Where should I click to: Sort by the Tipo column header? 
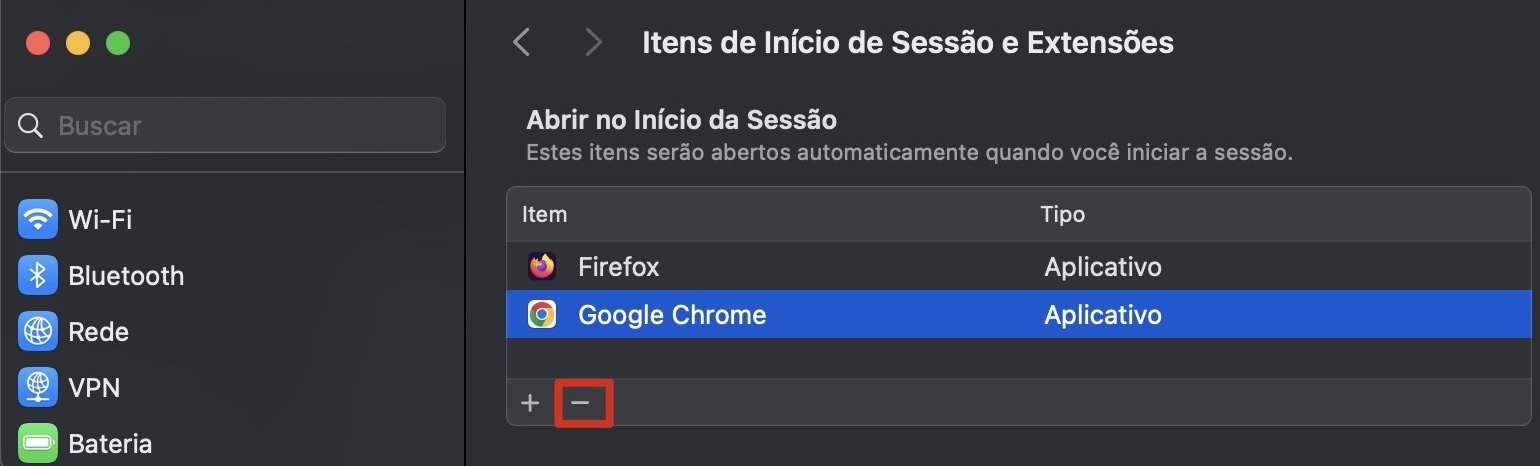(x=1062, y=214)
